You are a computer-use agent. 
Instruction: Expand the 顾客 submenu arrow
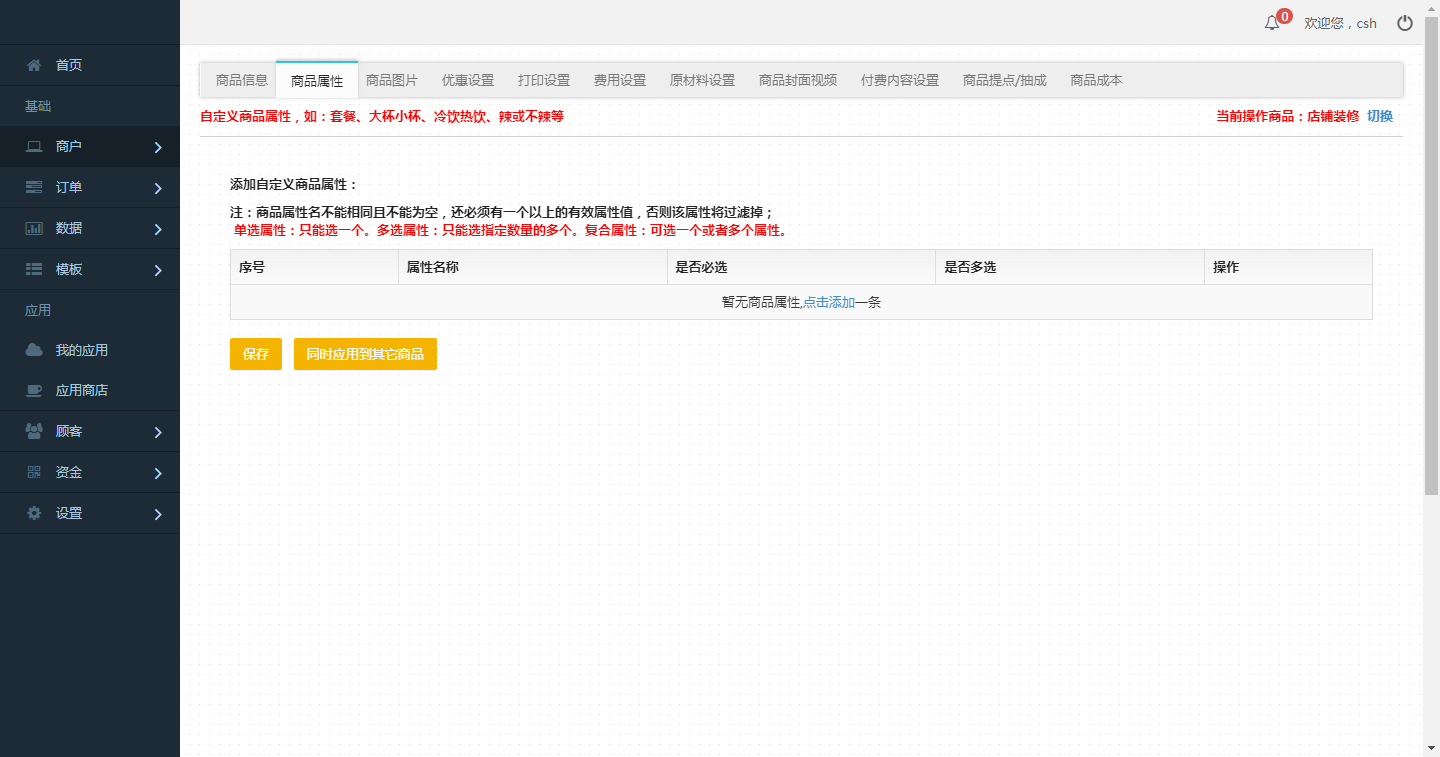pyautogui.click(x=158, y=432)
